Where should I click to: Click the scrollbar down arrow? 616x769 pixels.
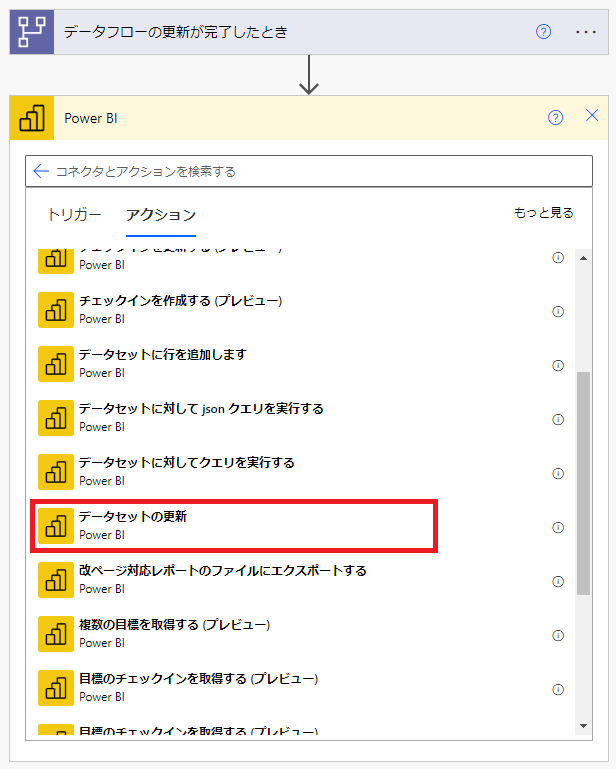click(583, 725)
